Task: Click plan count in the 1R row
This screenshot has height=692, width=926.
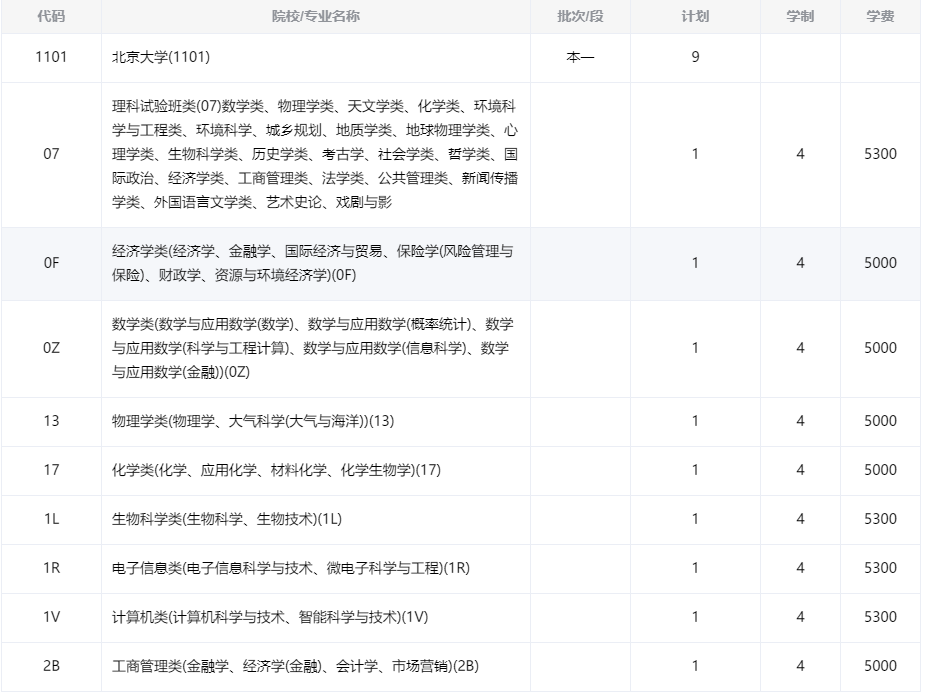Action: [x=695, y=568]
